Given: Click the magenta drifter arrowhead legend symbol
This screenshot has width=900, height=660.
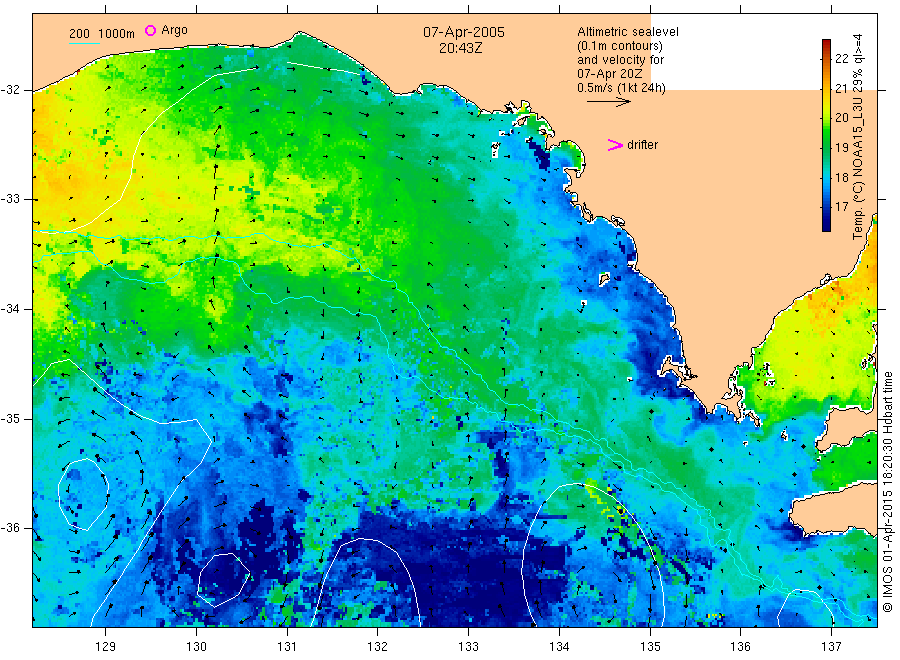Looking at the screenshot, I should coord(615,145).
